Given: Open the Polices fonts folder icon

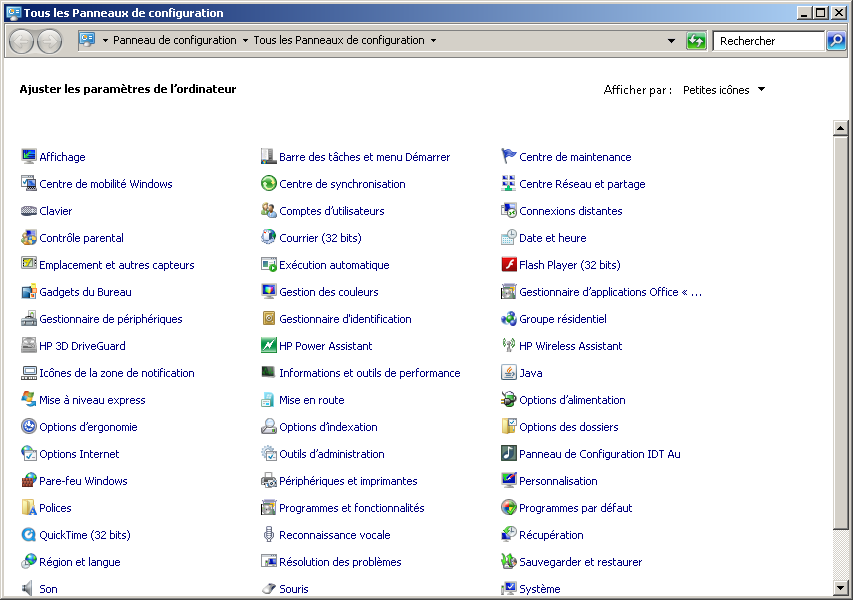Looking at the screenshot, I should (x=28, y=508).
